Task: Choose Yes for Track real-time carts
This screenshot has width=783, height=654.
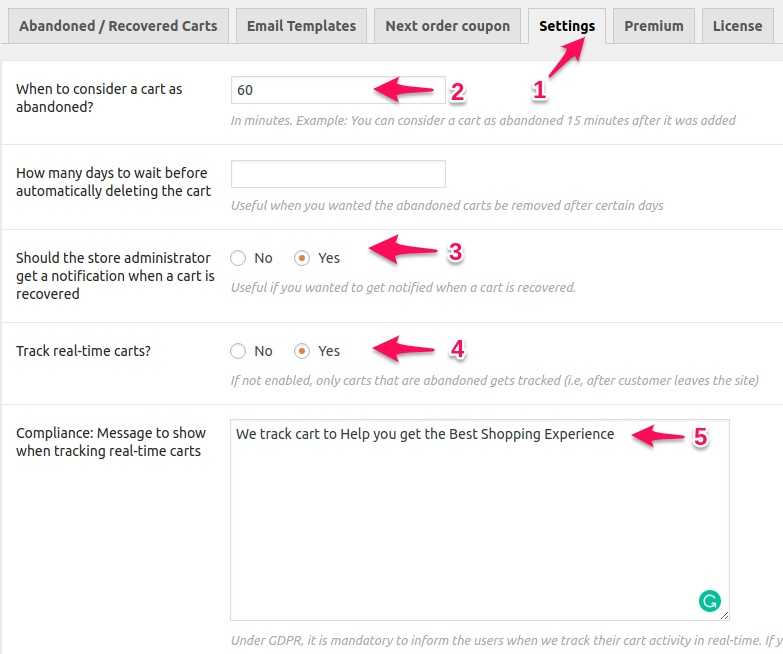Action: click(302, 351)
